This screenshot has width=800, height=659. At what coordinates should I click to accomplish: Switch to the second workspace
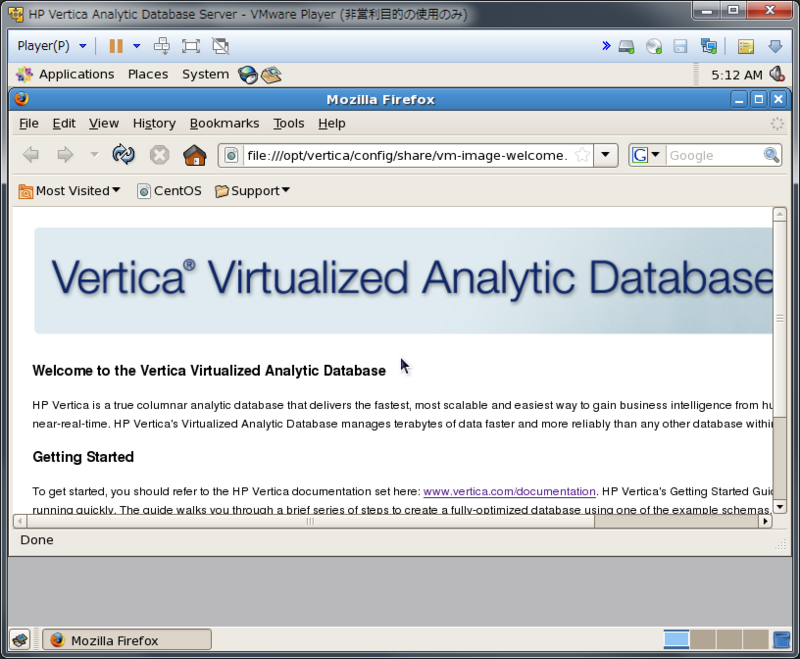click(703, 640)
